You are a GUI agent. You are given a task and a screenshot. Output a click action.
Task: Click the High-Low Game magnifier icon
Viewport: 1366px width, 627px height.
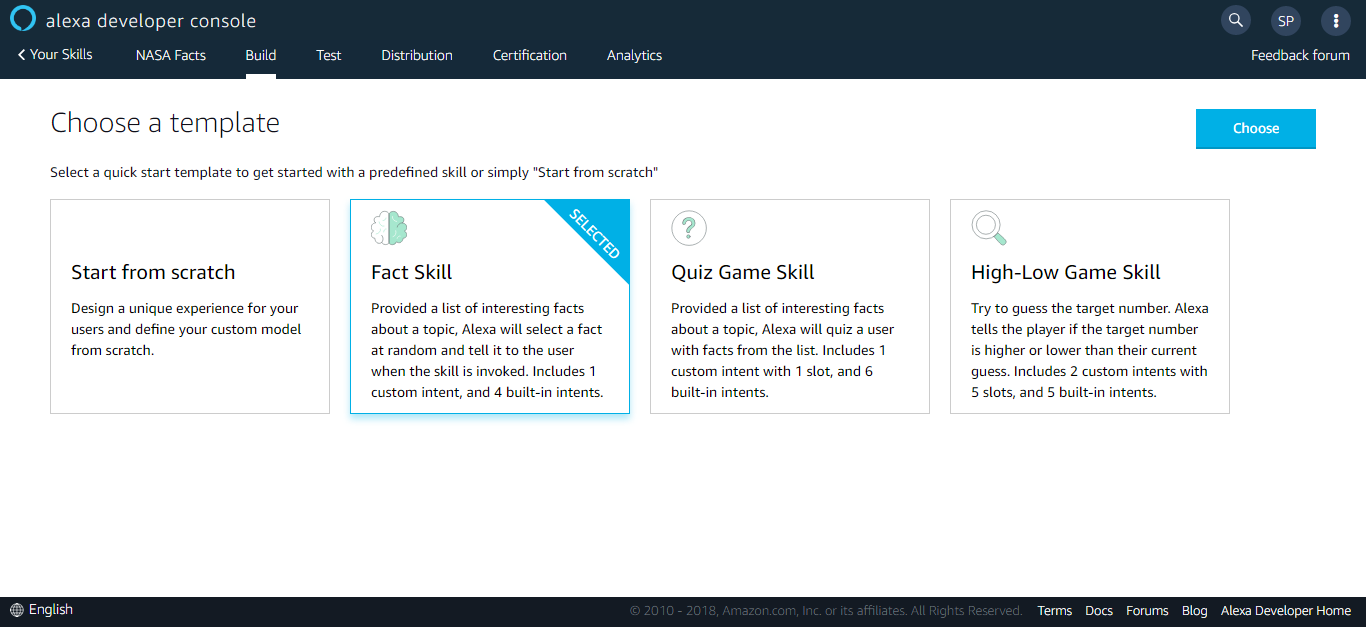coord(989,229)
